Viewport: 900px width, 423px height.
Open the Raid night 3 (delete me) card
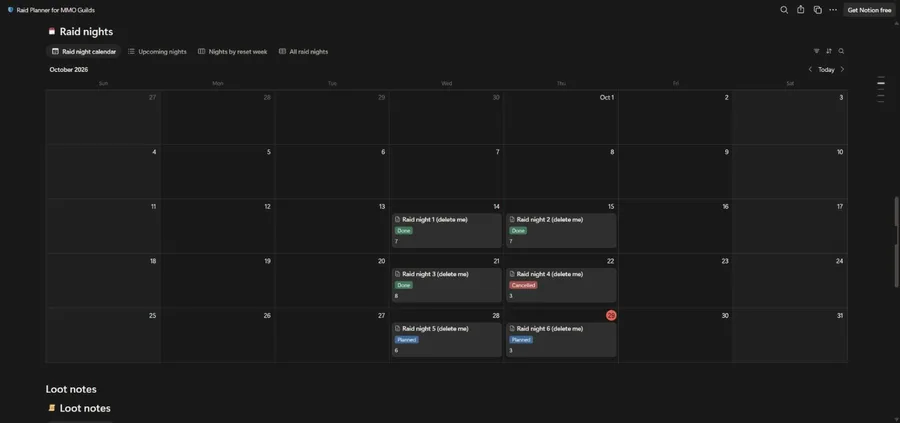447,285
